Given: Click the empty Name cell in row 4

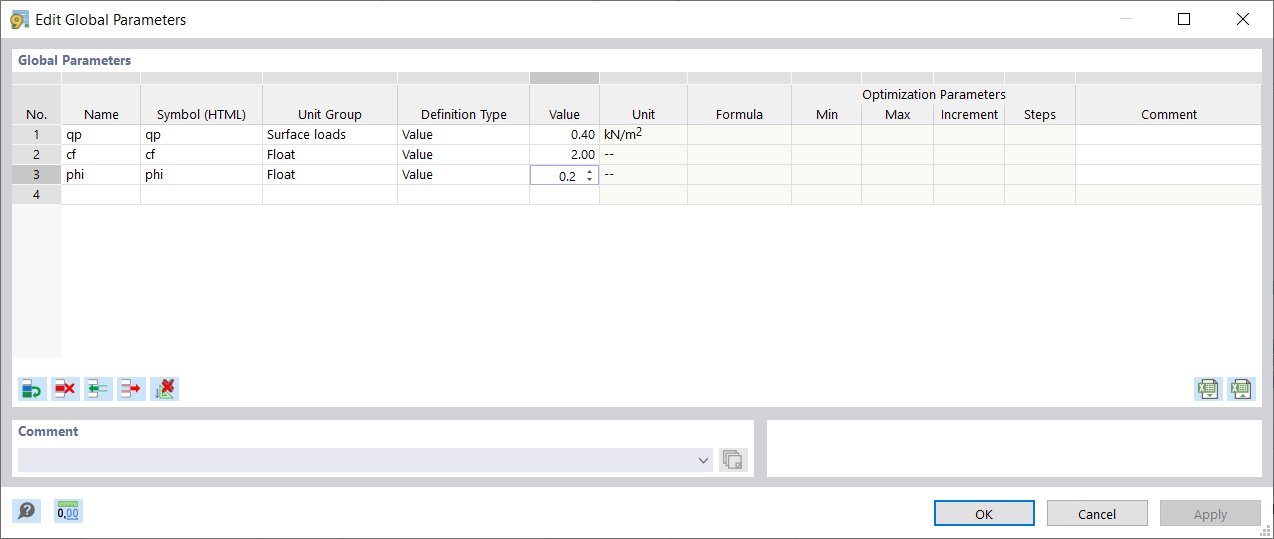Looking at the screenshot, I should tap(101, 195).
